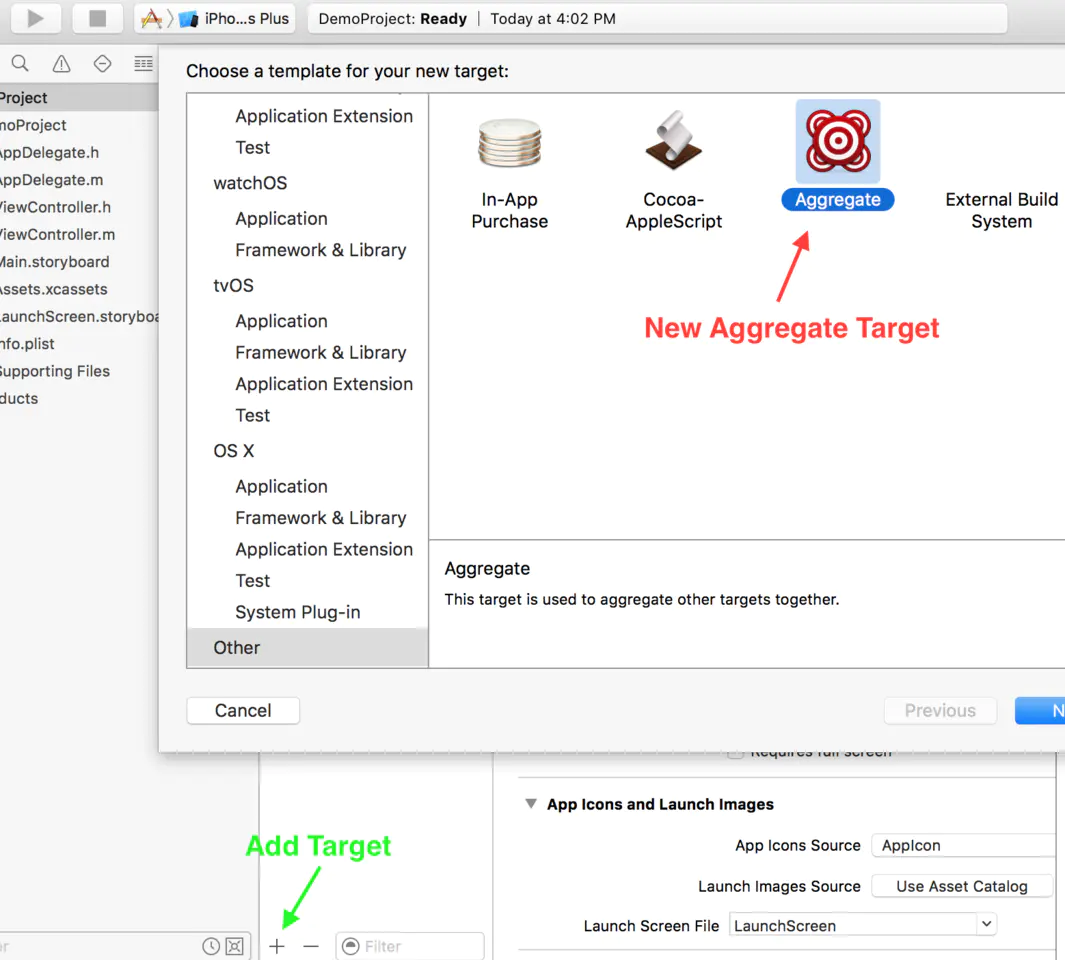
Task: Open AppDelegate.m in navigator
Action: (51, 180)
